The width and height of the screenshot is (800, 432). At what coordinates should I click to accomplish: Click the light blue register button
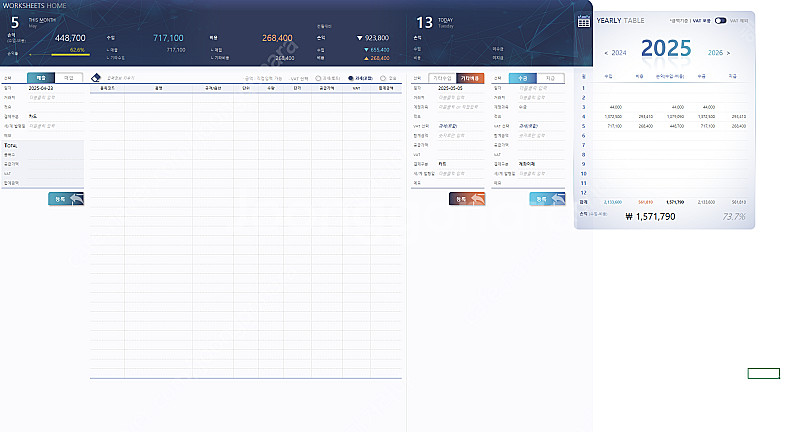point(547,199)
